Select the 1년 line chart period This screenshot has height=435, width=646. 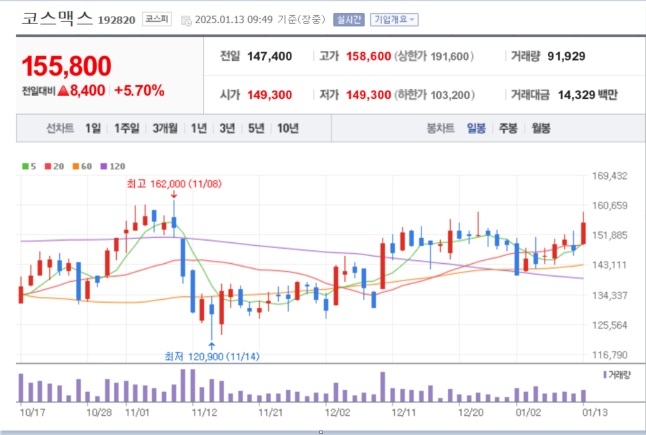199,128
